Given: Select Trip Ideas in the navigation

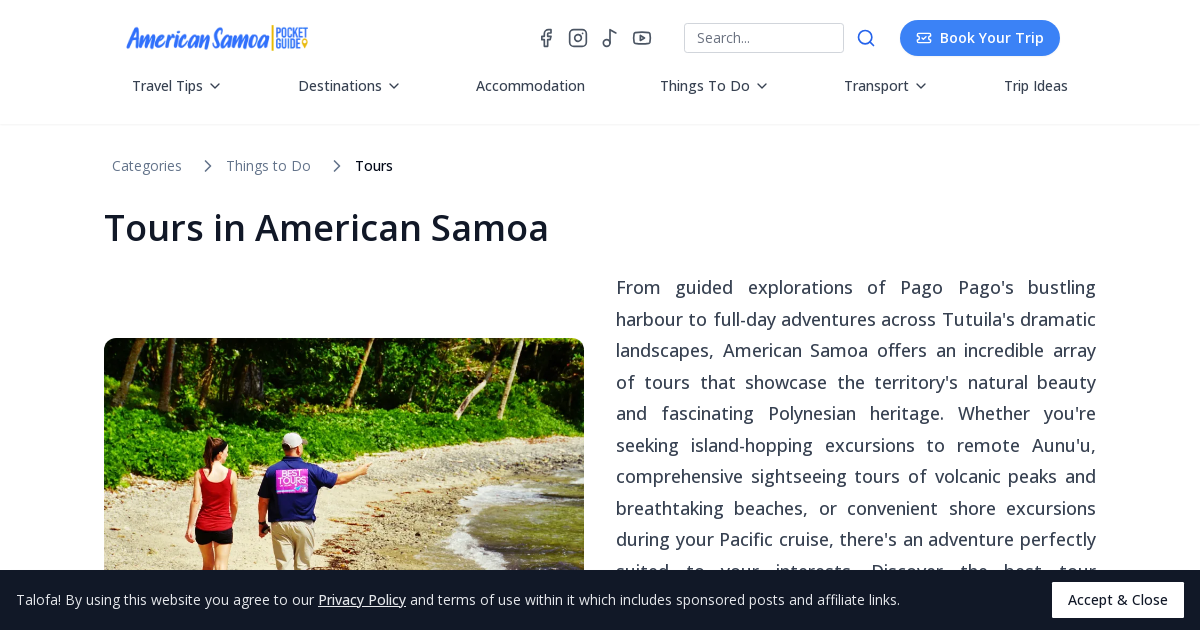Looking at the screenshot, I should pos(1036,86).
